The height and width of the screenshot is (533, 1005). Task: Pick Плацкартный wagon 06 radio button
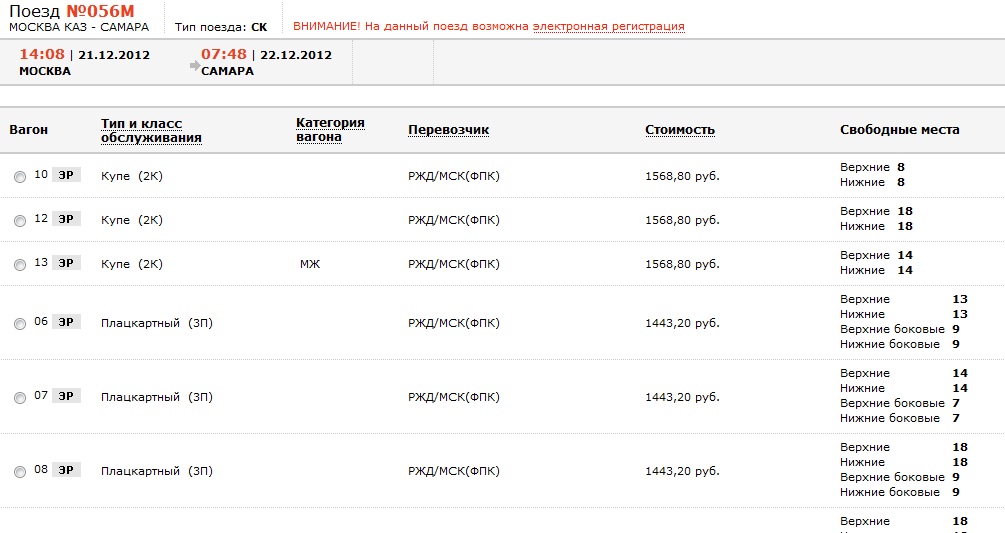coord(20,324)
